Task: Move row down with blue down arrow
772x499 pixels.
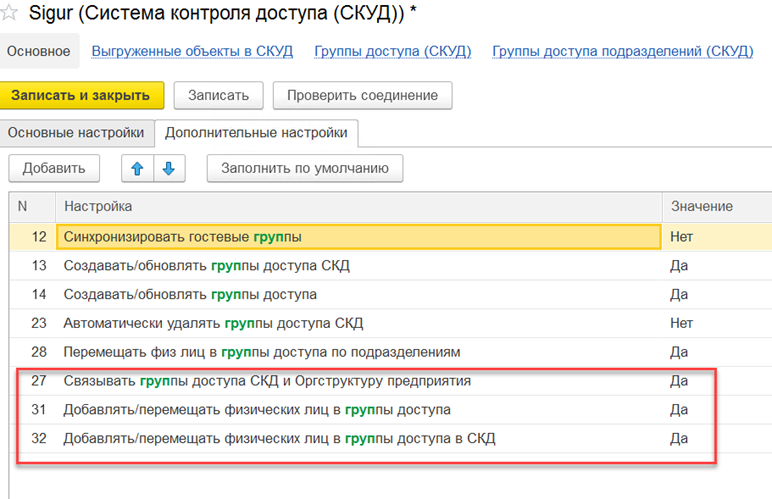Action: coord(168,168)
